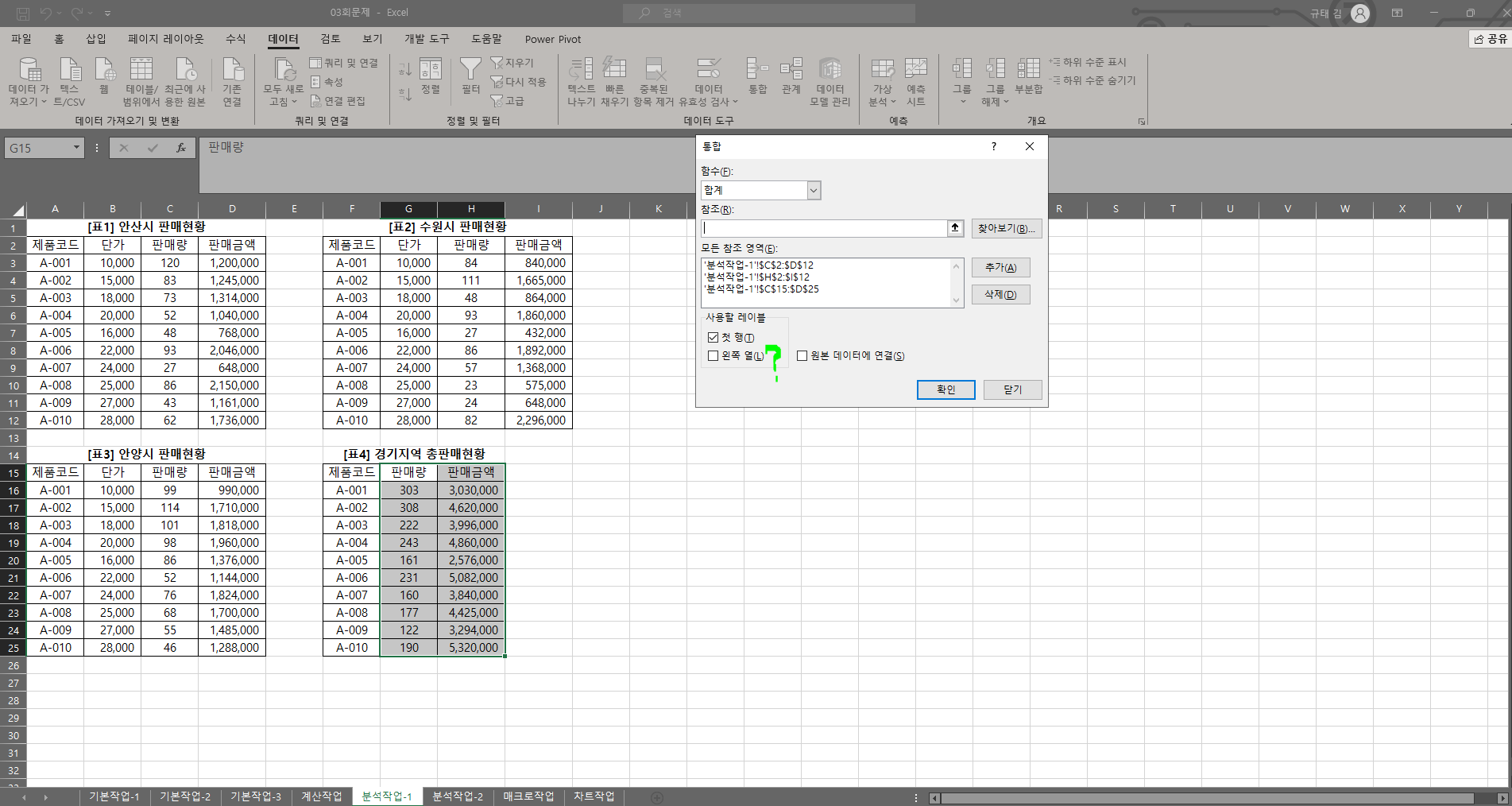This screenshot has height=806, width=1512.
Task: Click the 중복된 항목 제거 icon
Action: [654, 72]
